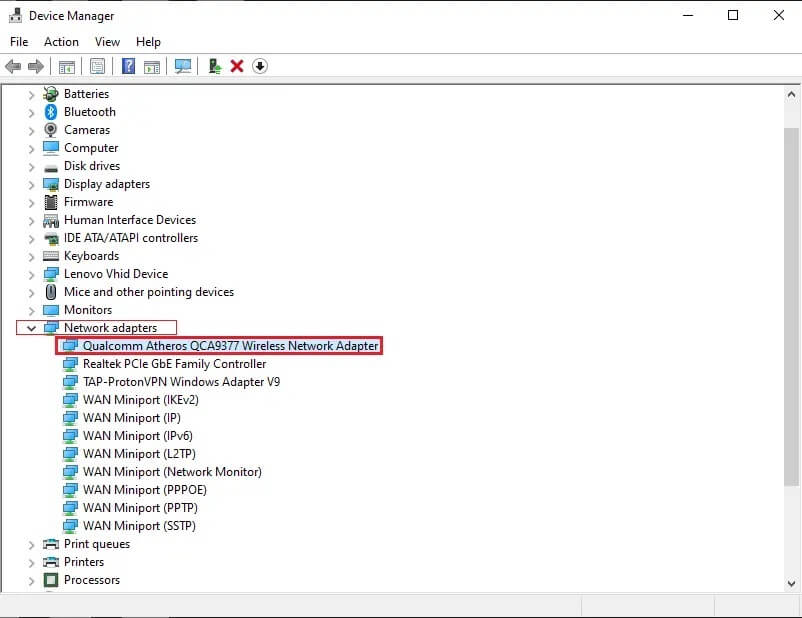Image resolution: width=802 pixels, height=618 pixels.
Task: Expand the Cameras node
Action: tap(31, 131)
